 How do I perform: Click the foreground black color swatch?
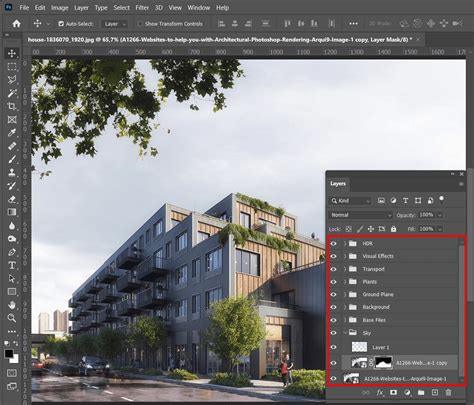[x=9, y=354]
